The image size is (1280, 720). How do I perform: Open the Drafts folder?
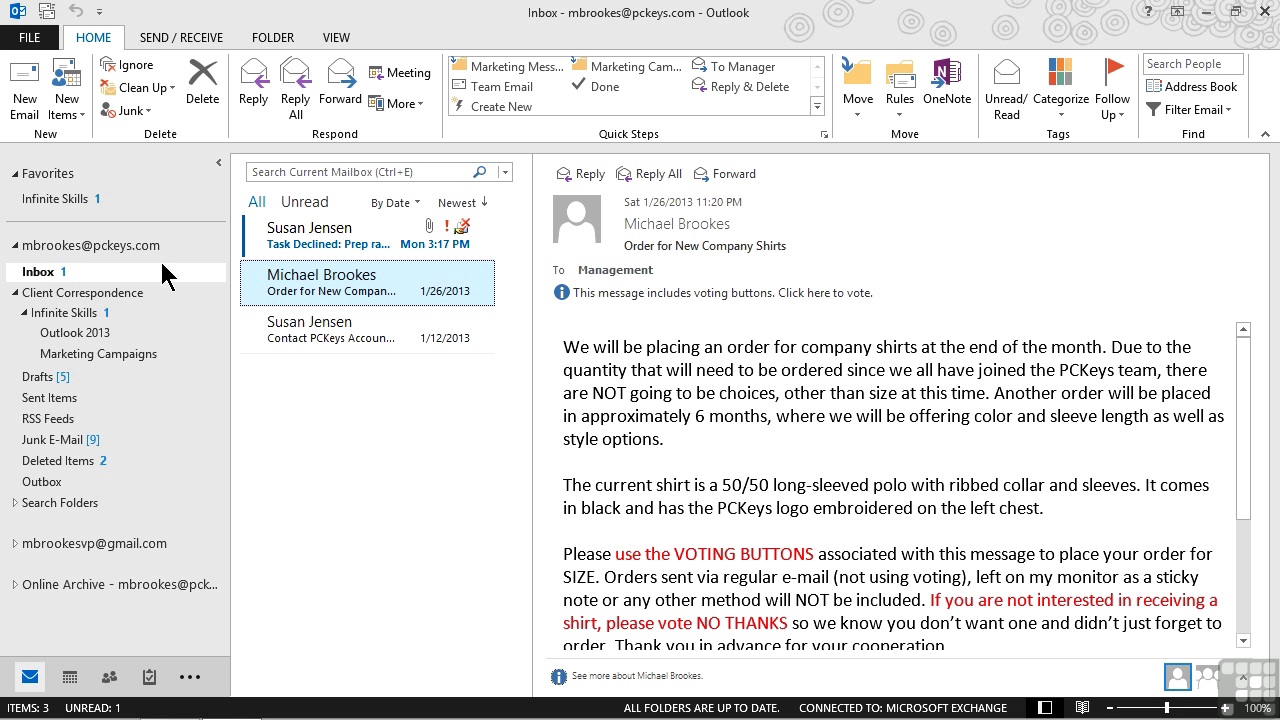pyautogui.click(x=46, y=377)
